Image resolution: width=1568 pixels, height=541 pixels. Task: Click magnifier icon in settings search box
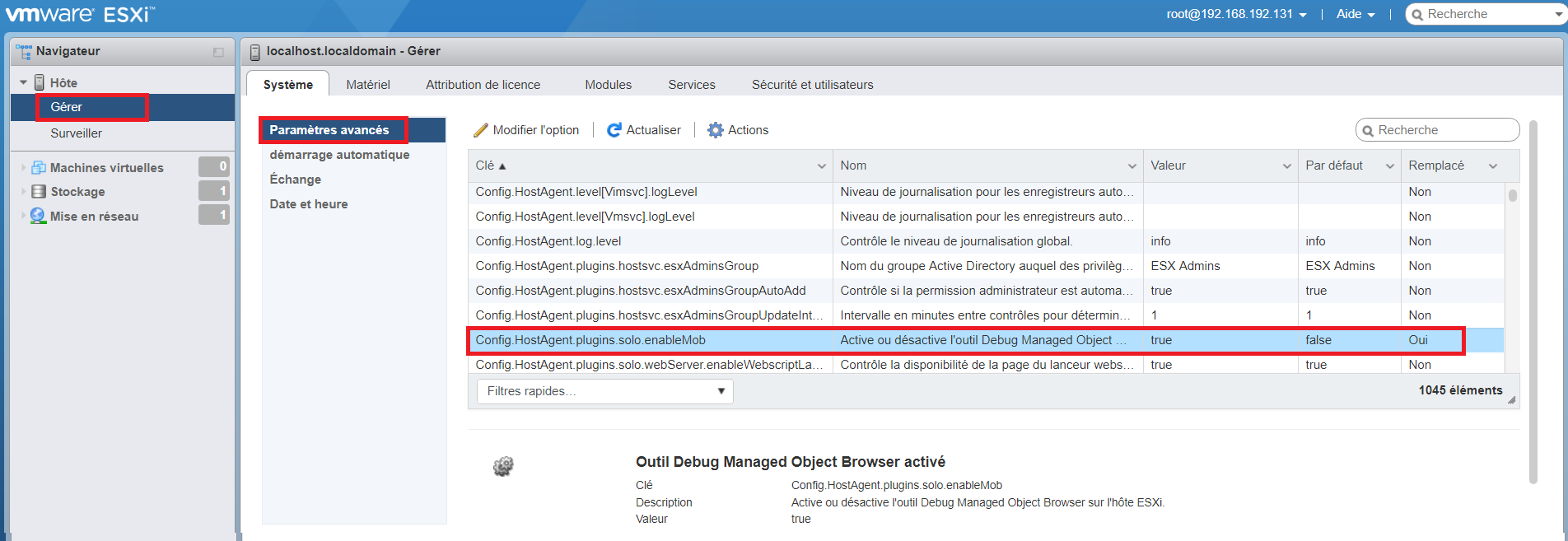1368,130
